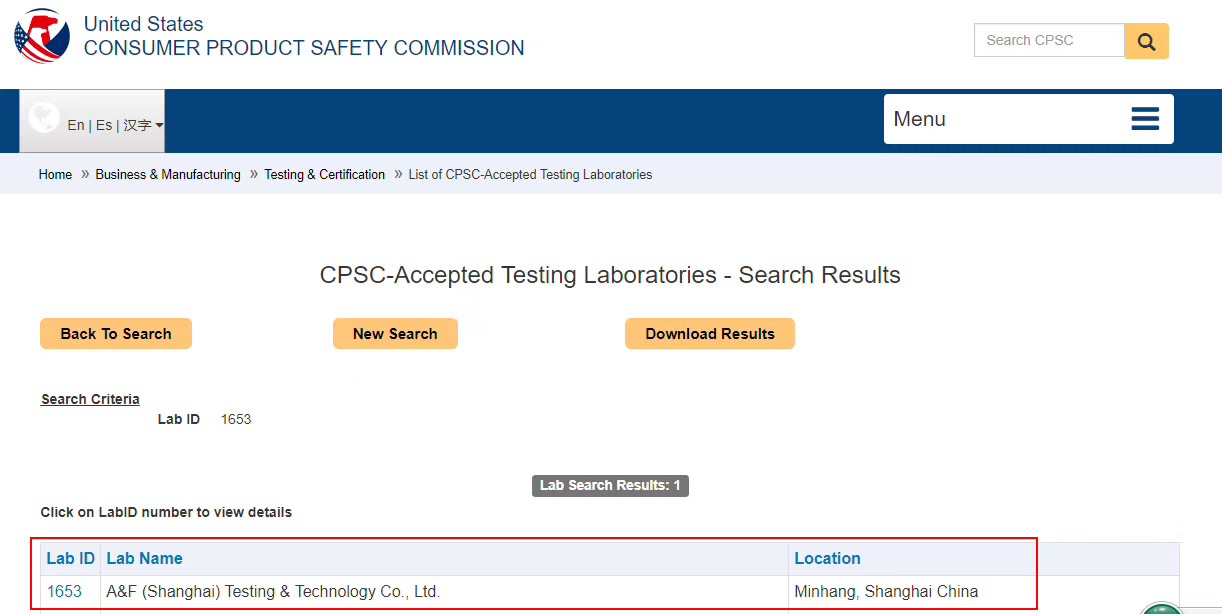The image size is (1222, 614).
Task: Open Business & Manufacturing breadcrumb
Action: 168,175
